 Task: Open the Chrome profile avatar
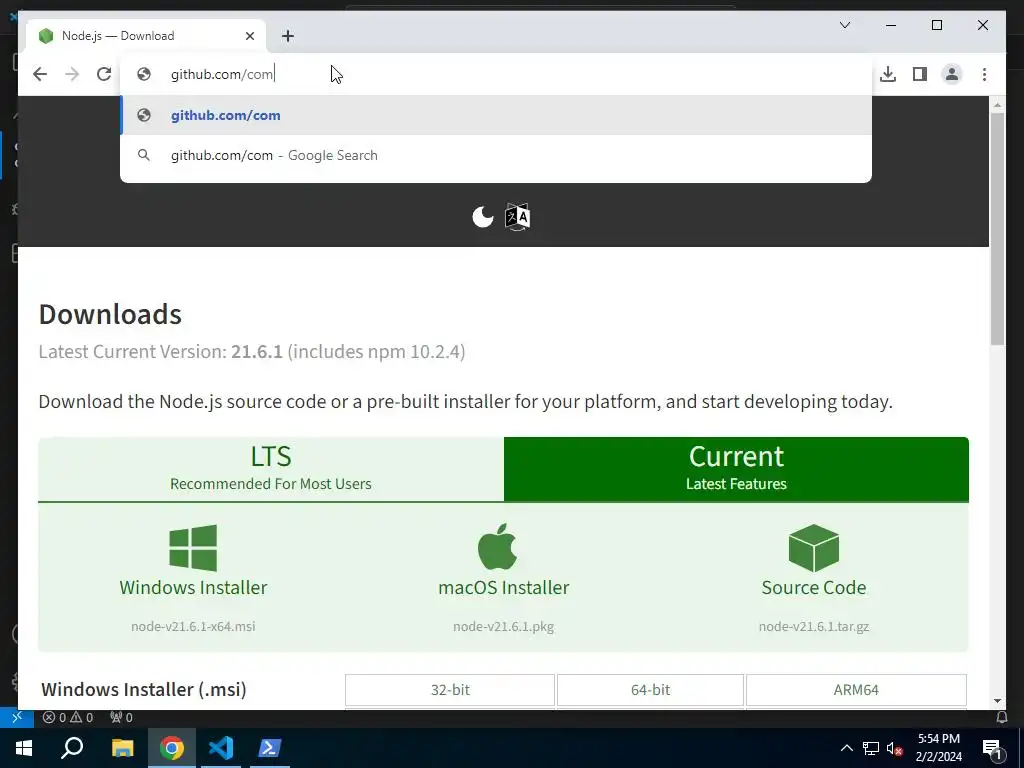952,74
